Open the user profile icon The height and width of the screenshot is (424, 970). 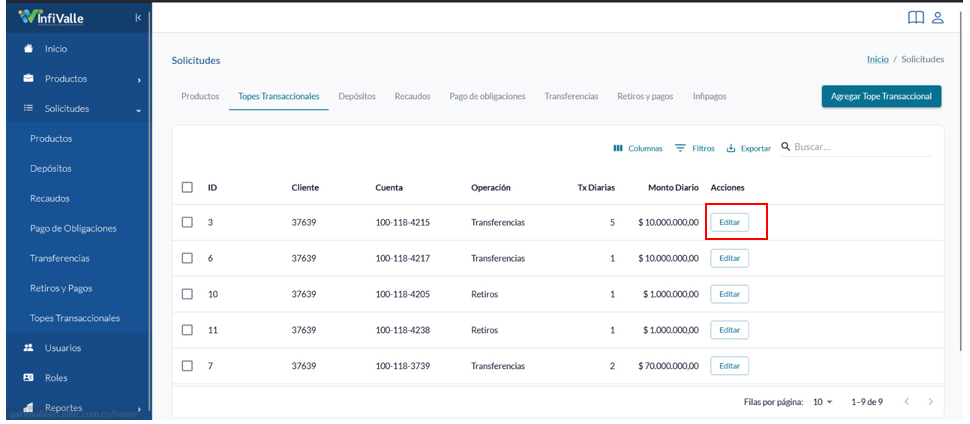(938, 17)
